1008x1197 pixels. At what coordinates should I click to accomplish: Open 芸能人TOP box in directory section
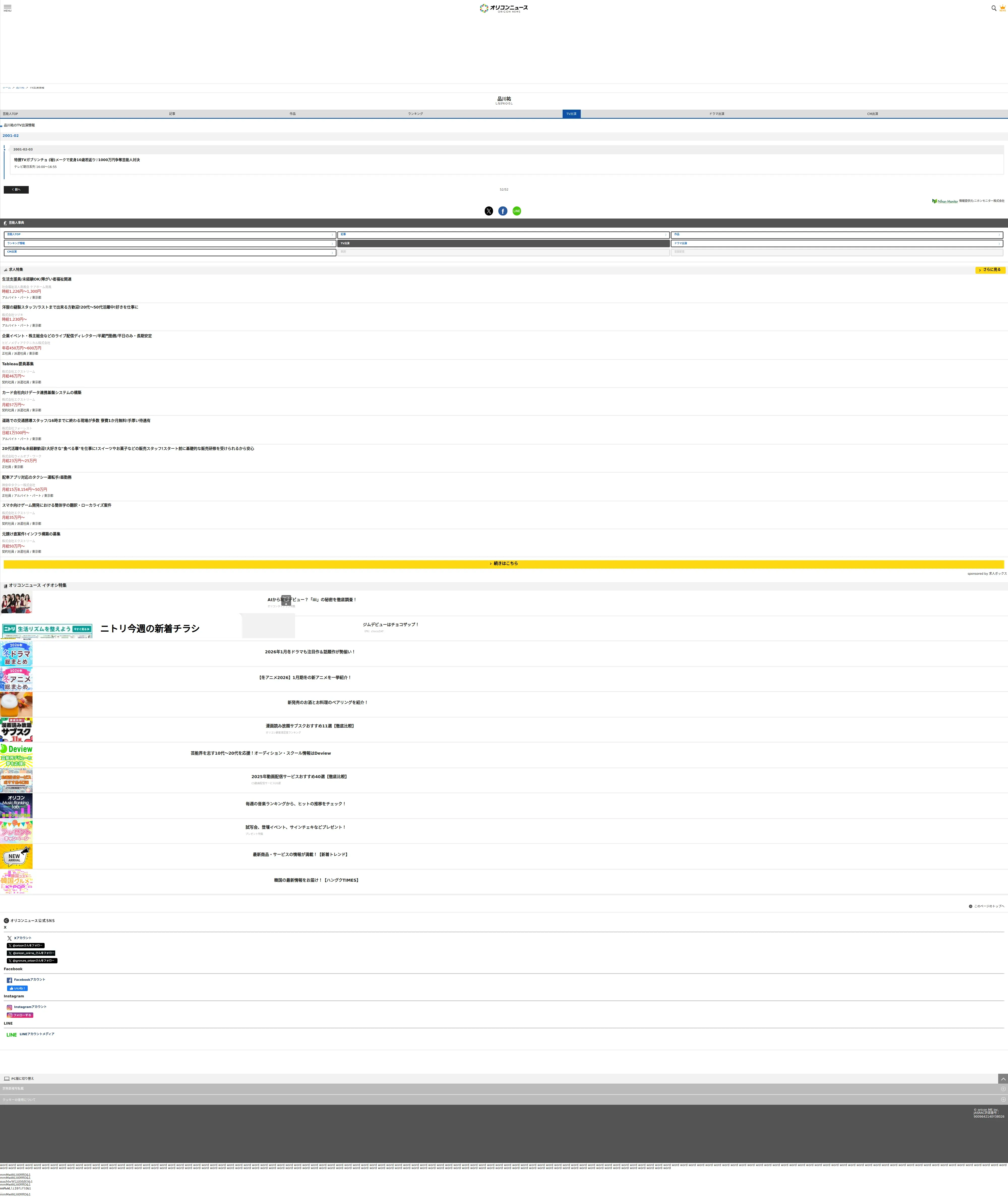170,235
